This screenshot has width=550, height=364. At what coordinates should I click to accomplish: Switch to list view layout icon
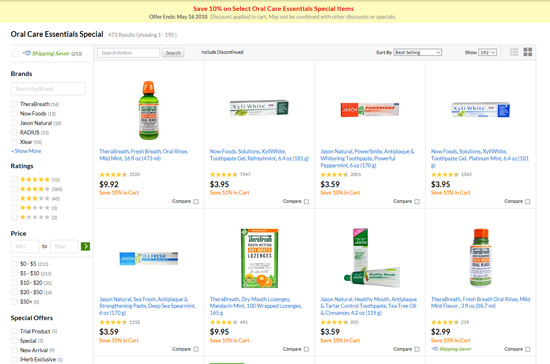tap(514, 52)
